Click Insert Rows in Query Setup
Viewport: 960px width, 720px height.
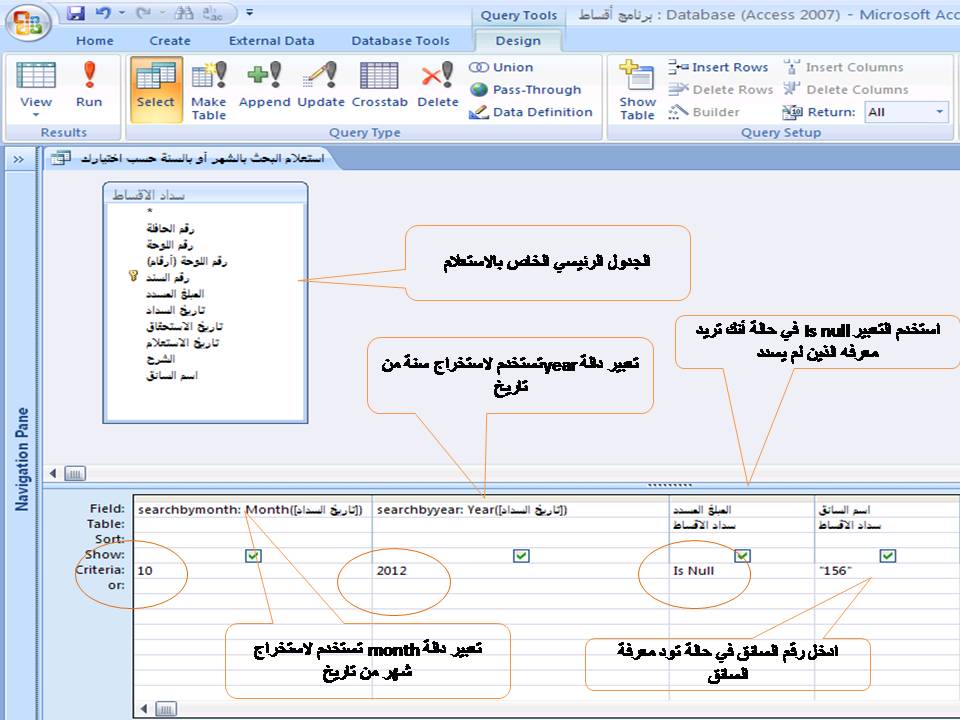pyautogui.click(x=718, y=67)
